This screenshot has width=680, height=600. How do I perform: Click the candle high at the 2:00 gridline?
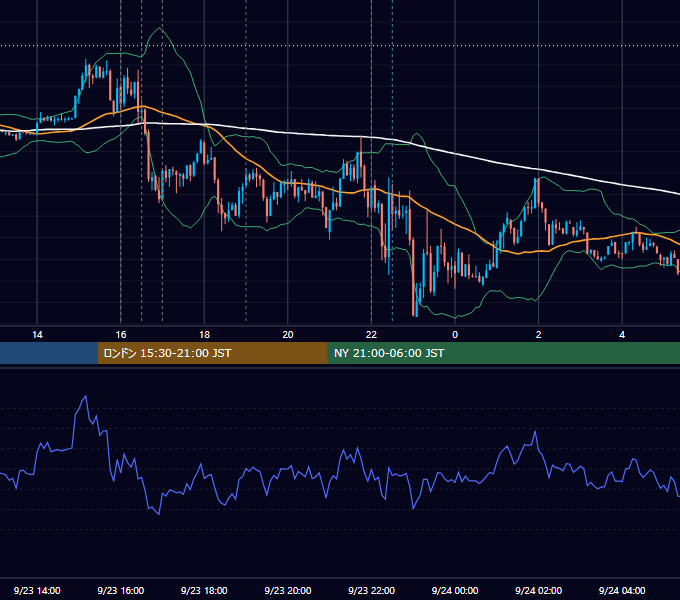tap(538, 178)
